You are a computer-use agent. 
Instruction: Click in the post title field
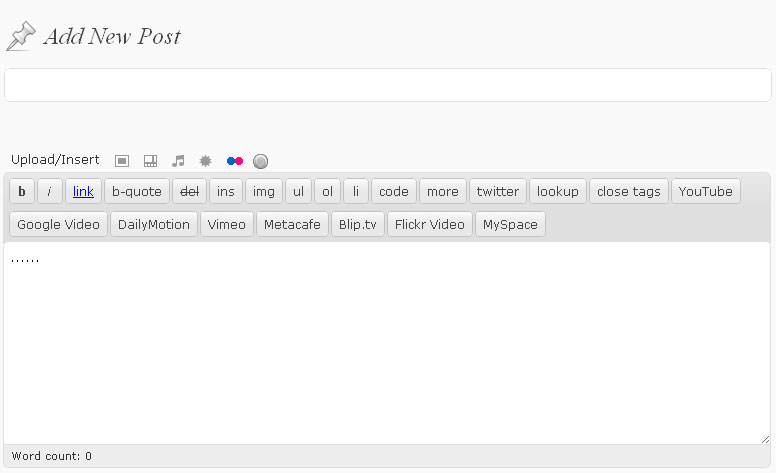pyautogui.click(x=387, y=85)
